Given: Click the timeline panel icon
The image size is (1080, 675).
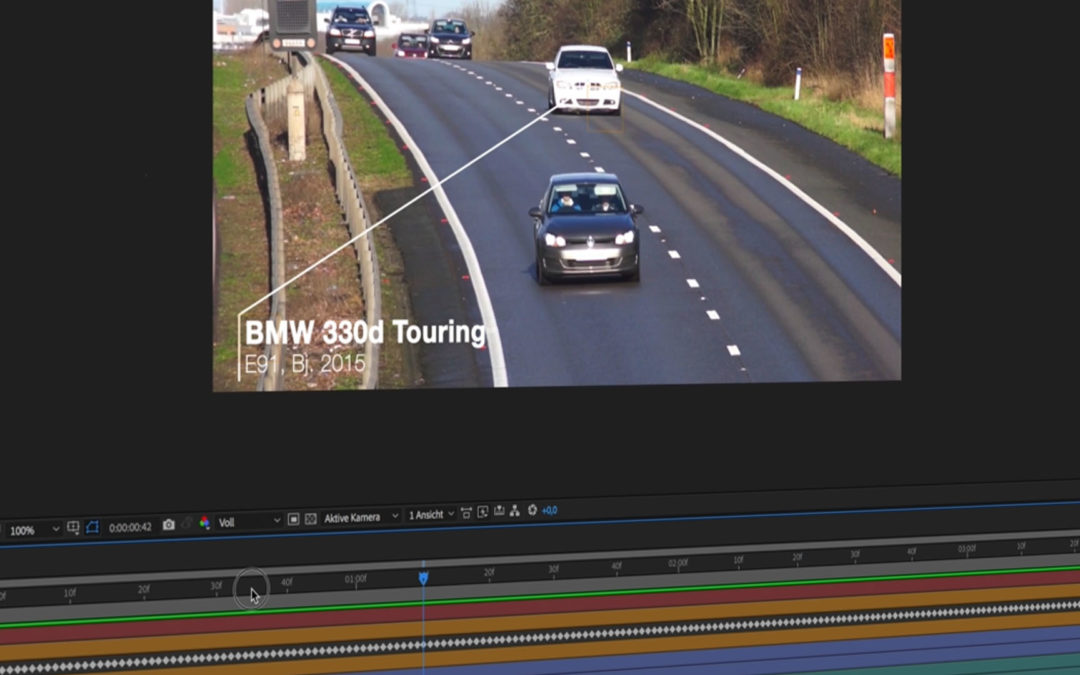Looking at the screenshot, I should click(499, 511).
